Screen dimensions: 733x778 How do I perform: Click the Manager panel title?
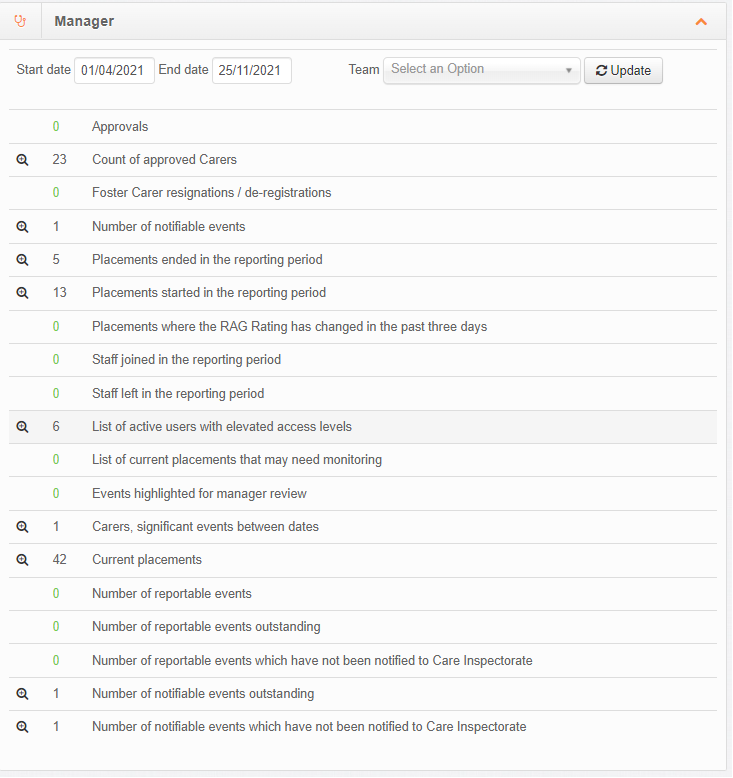click(84, 21)
